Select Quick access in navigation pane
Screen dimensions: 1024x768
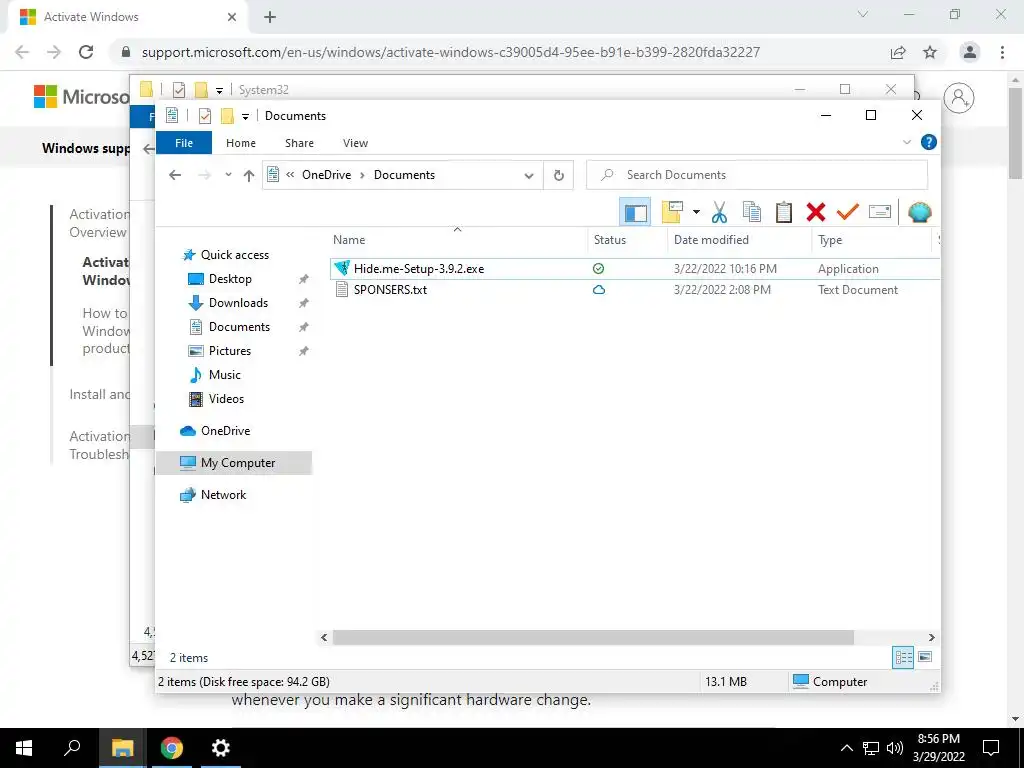[234, 255]
